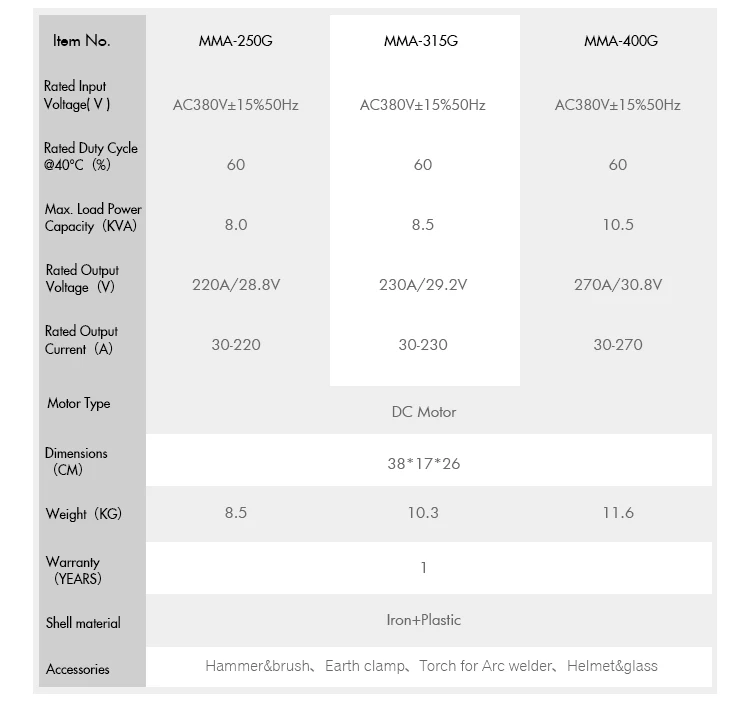The height and width of the screenshot is (714, 750).
Task: Select the 'Motor Type' row label
Action: 79,403
